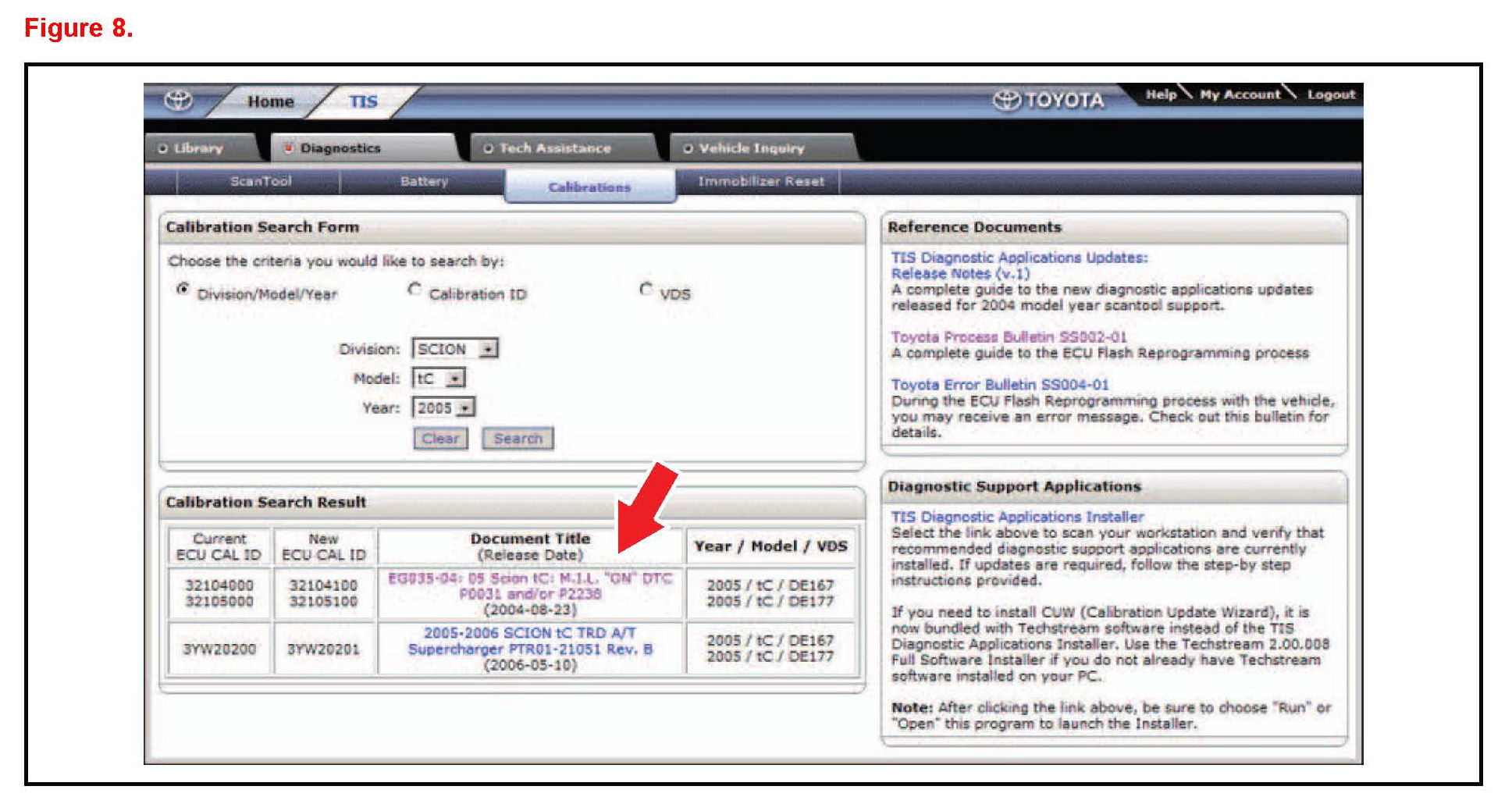This screenshot has width=1512, height=804.
Task: Switch to the Vehicle Inquiry tab
Action: [751, 148]
